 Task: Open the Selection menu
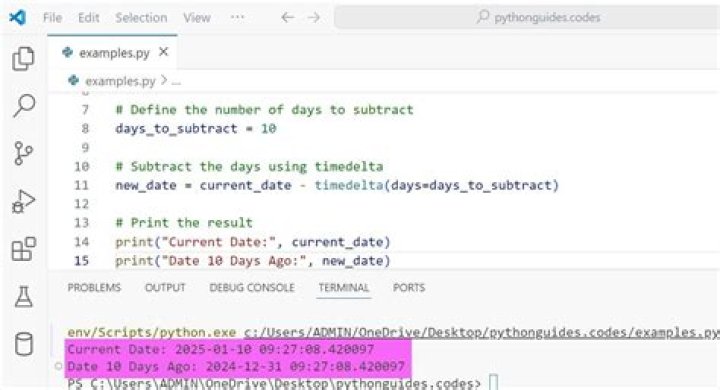point(141,17)
